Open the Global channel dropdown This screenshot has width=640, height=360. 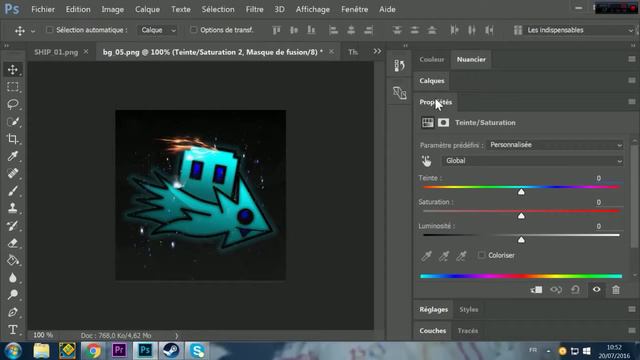[x=533, y=161]
